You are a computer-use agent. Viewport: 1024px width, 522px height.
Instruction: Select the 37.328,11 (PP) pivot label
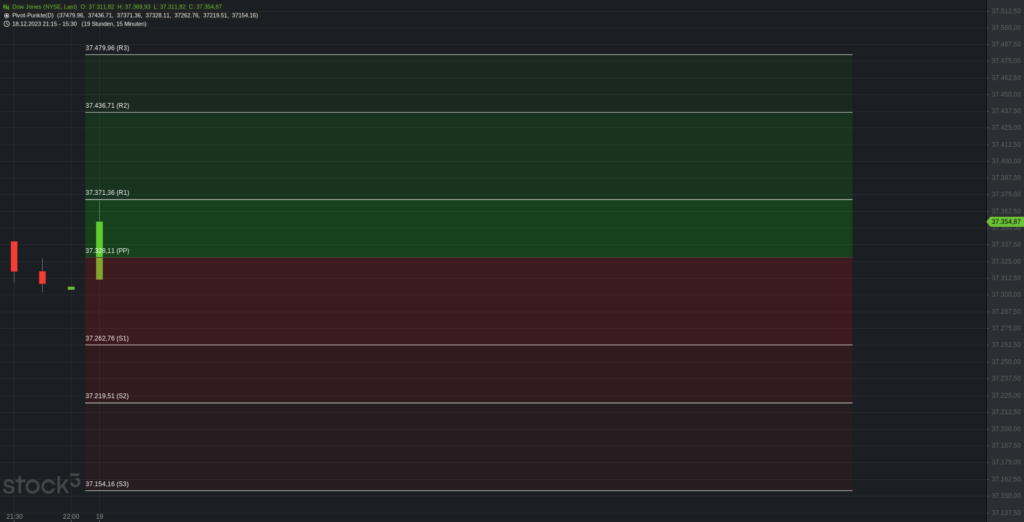click(107, 251)
